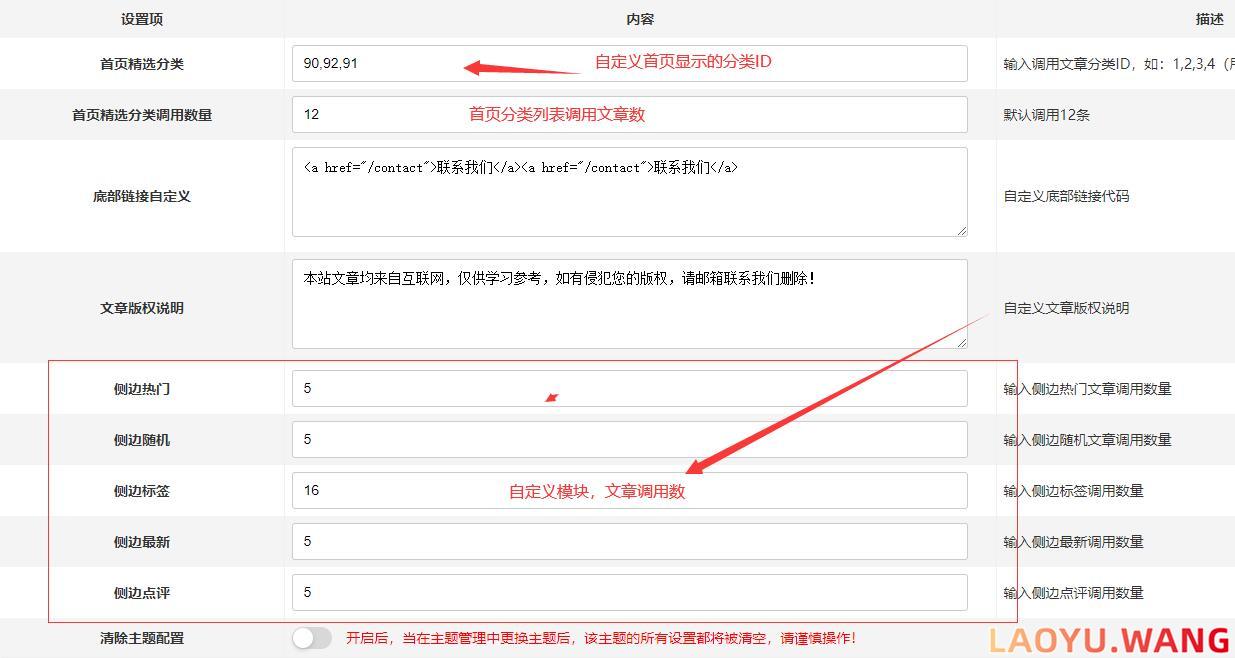Focus the 侧边标签 input with value 16
This screenshot has width=1235, height=658.
tap(630, 490)
